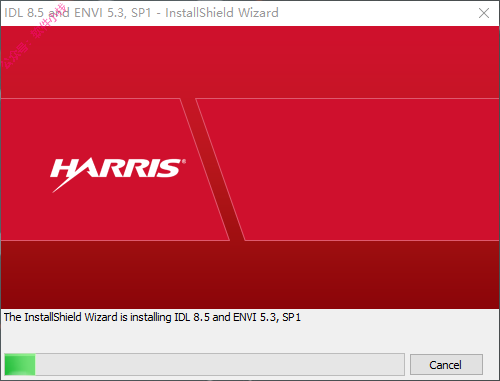Image resolution: width=500 pixels, height=381 pixels.
Task: Click the text "The InstallShield Wizard is installing IDL 8.5 and ENVI 5.3, SP1"
Action: coord(152,317)
